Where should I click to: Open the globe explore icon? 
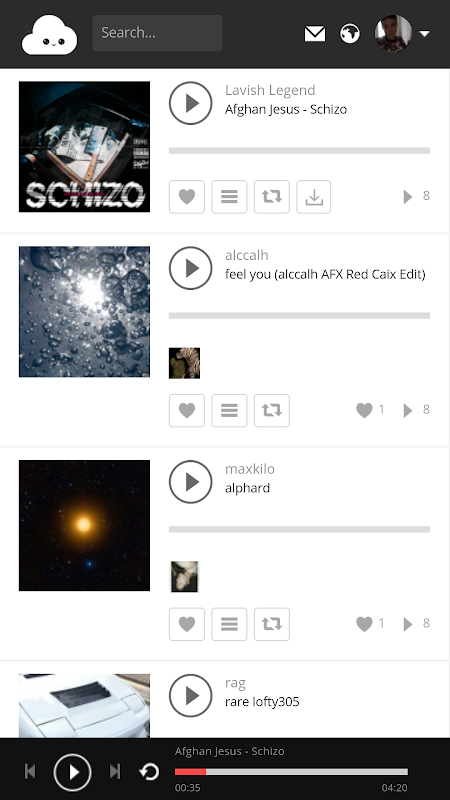pos(350,34)
